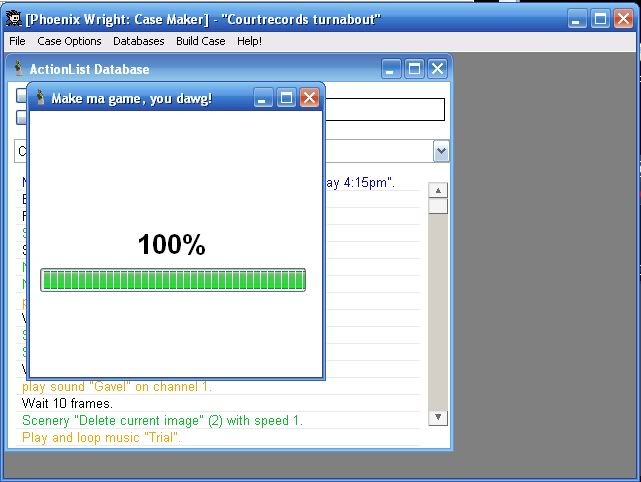Screen dimensions: 641x482
Task: Close the ActionList Database window
Action: pyautogui.click(x=437, y=69)
